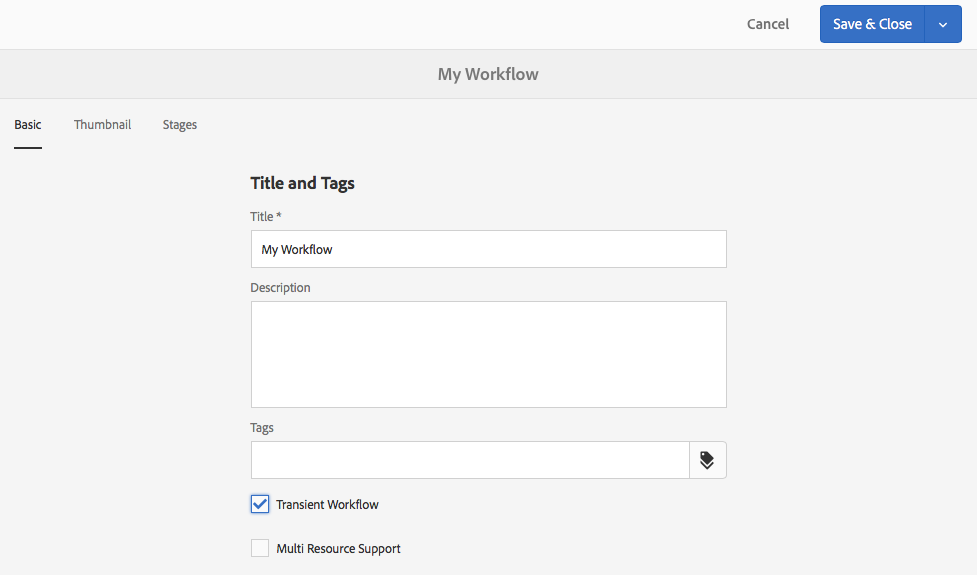This screenshot has height=575, width=977.
Task: Click inside the Description text area
Action: click(488, 354)
